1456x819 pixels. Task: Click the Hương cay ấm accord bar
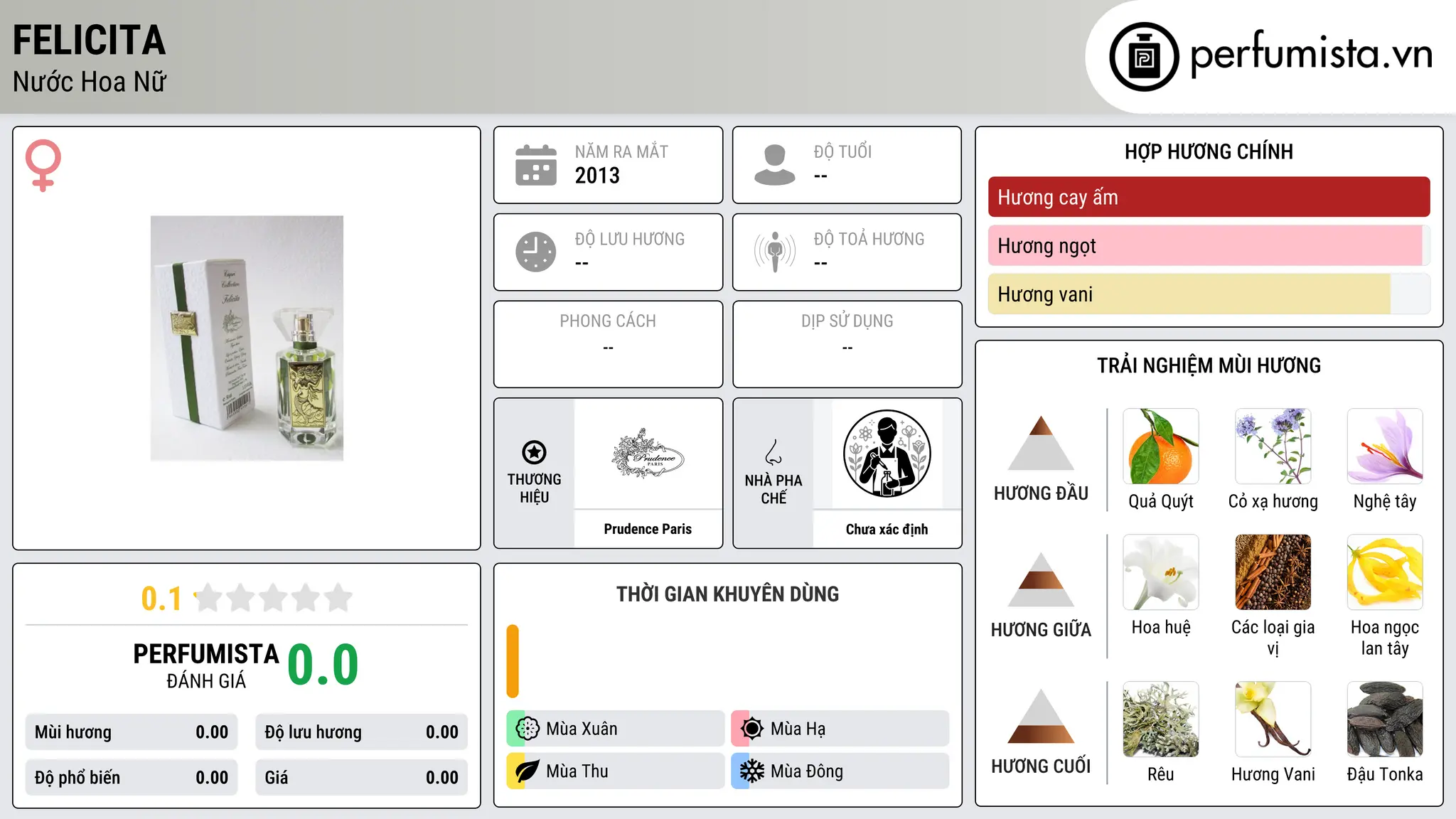[1209, 197]
